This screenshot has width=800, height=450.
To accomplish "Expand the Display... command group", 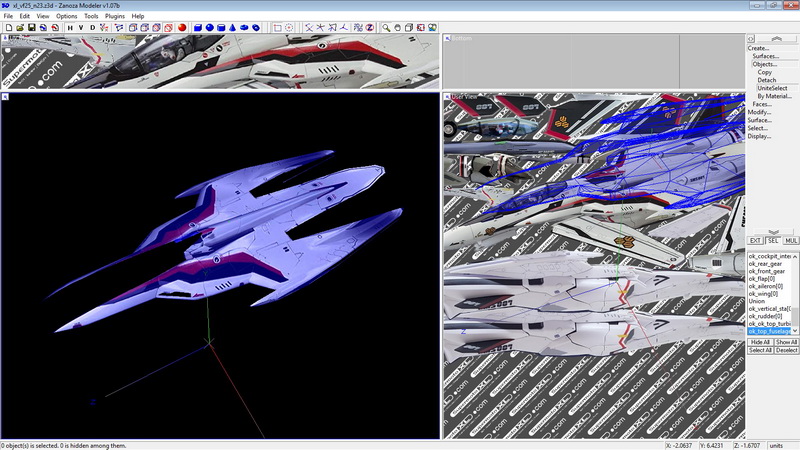I will pyautogui.click(x=759, y=136).
